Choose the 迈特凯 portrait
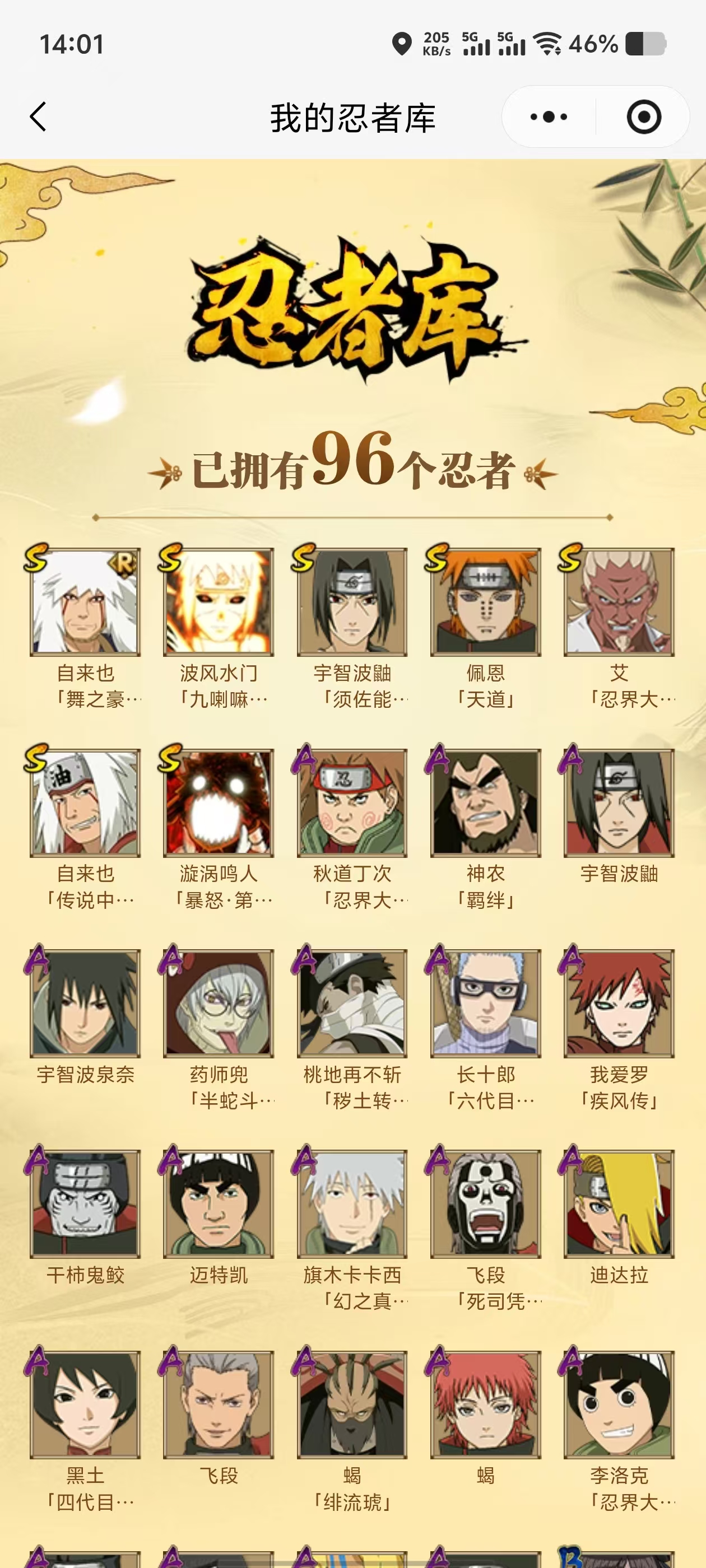Viewport: 706px width, 1568px height. pyautogui.click(x=218, y=1204)
